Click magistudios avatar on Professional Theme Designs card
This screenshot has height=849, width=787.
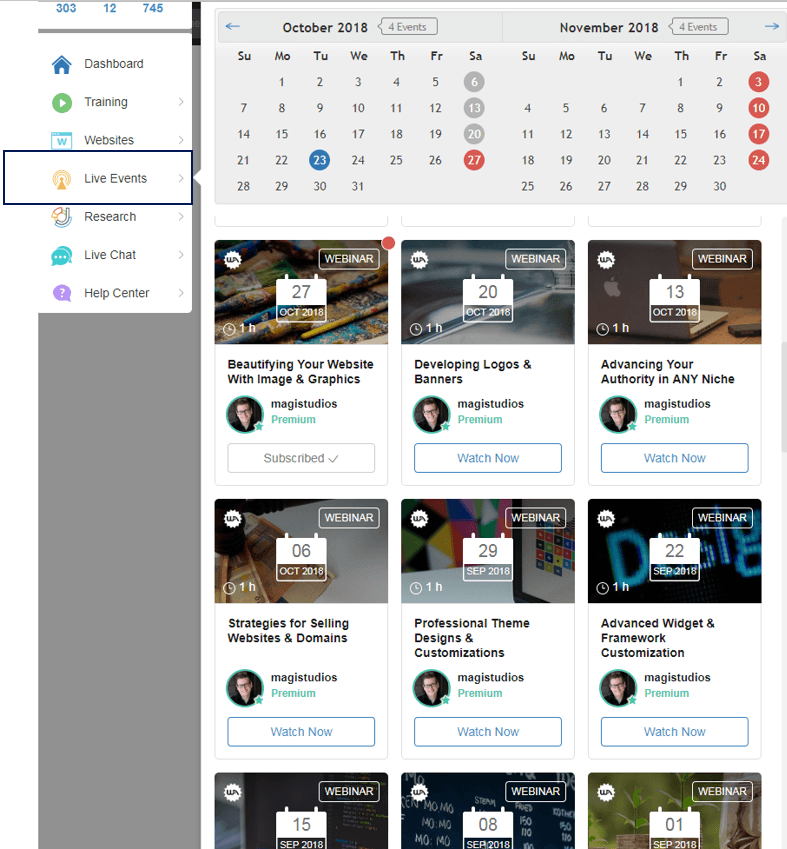coord(432,688)
